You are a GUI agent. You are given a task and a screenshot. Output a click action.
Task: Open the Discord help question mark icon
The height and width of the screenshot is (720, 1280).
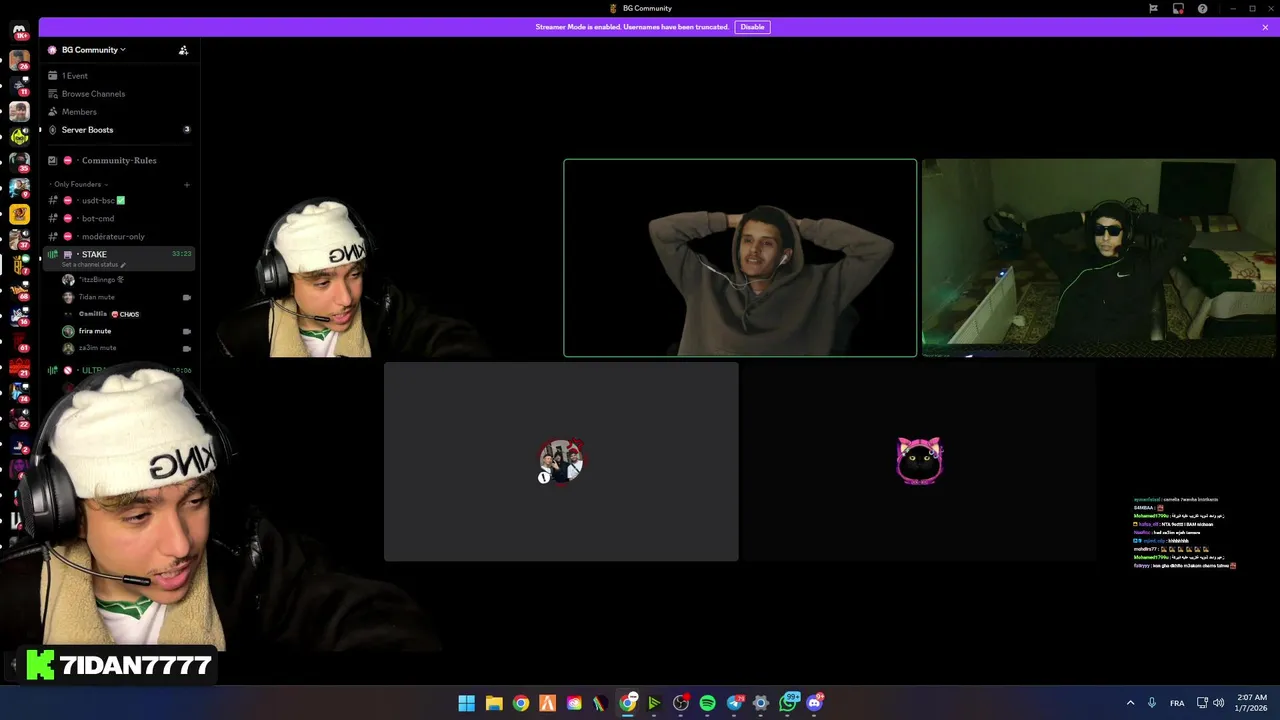(1202, 8)
